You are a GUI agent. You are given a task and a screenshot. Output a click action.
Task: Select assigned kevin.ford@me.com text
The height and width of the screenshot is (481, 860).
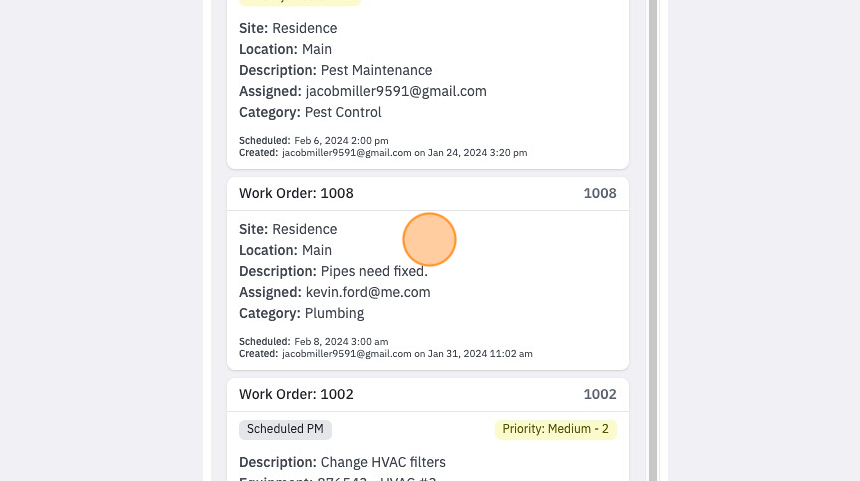point(368,292)
